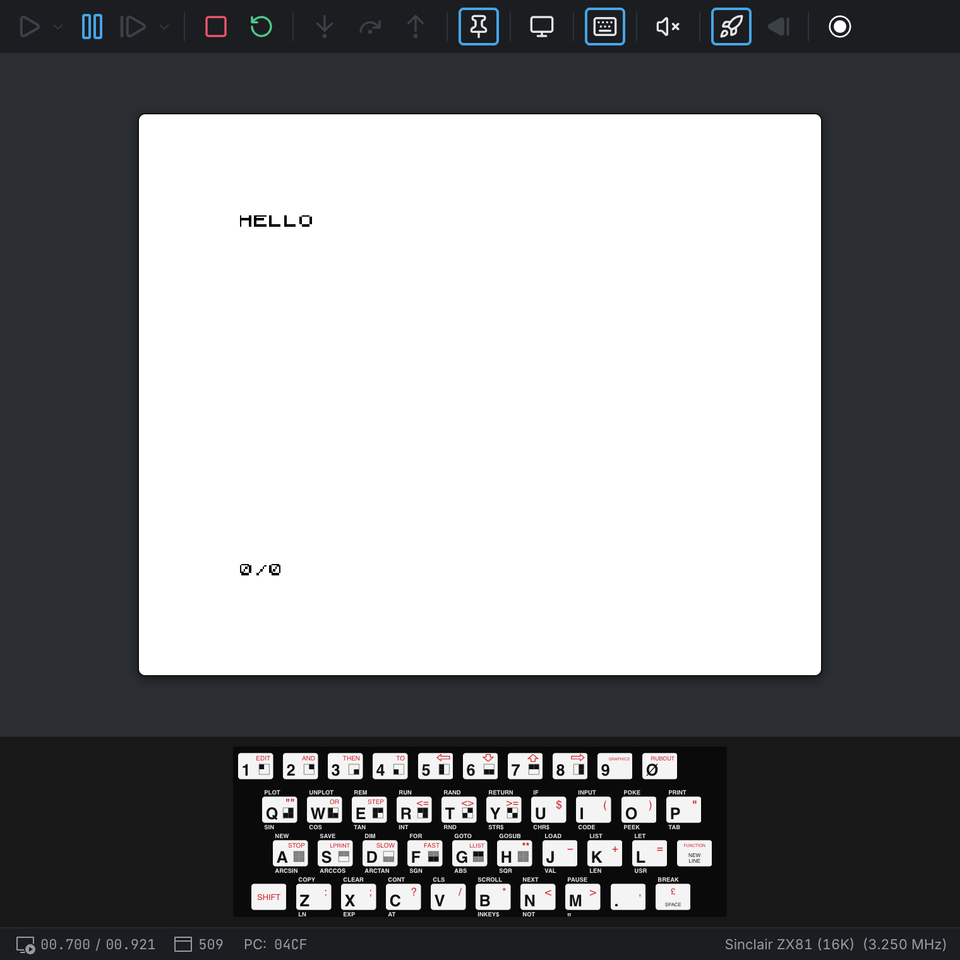Screen dimensions: 960x960
Task: Click the red SHIFT key
Action: coord(268,897)
